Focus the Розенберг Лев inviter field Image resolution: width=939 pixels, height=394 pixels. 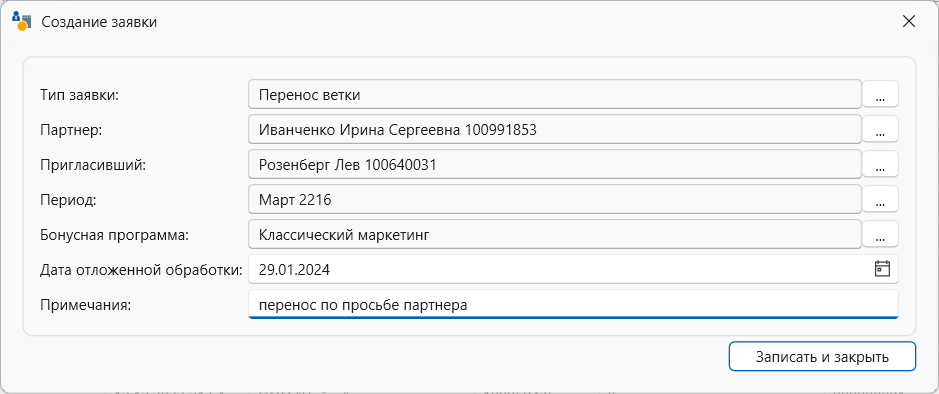[555, 164]
